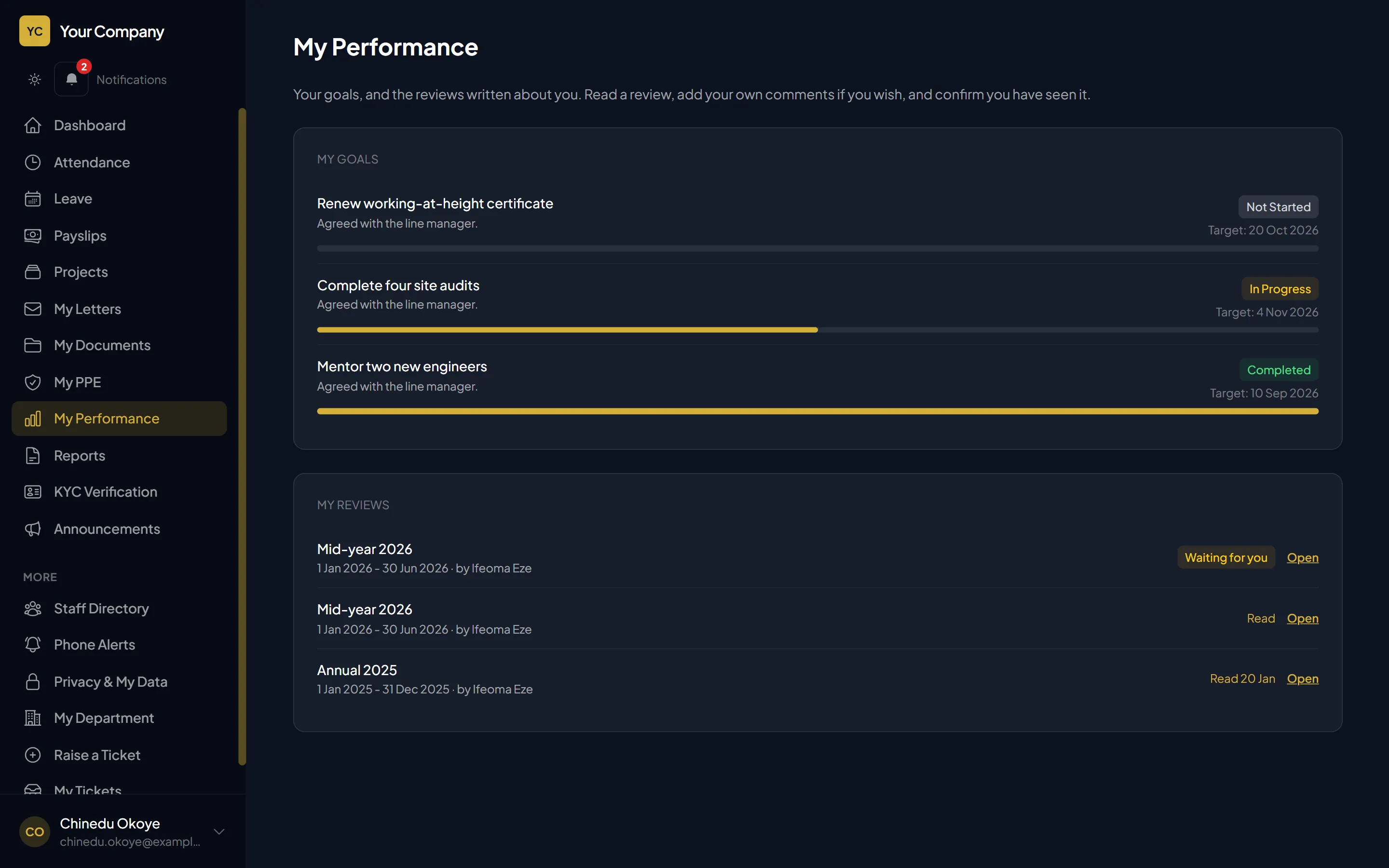Expand the Chinedu Okoye account menu chevron
Image resolution: width=1389 pixels, height=868 pixels.
point(218,831)
